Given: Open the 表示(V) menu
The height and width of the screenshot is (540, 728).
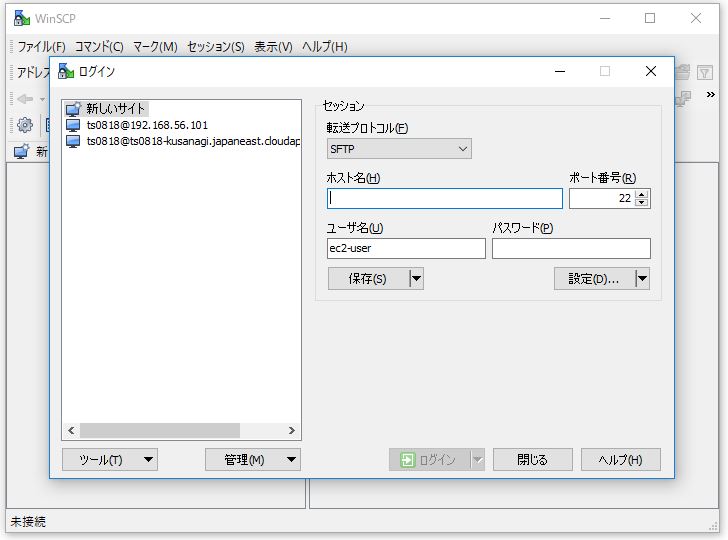Looking at the screenshot, I should pos(273,47).
